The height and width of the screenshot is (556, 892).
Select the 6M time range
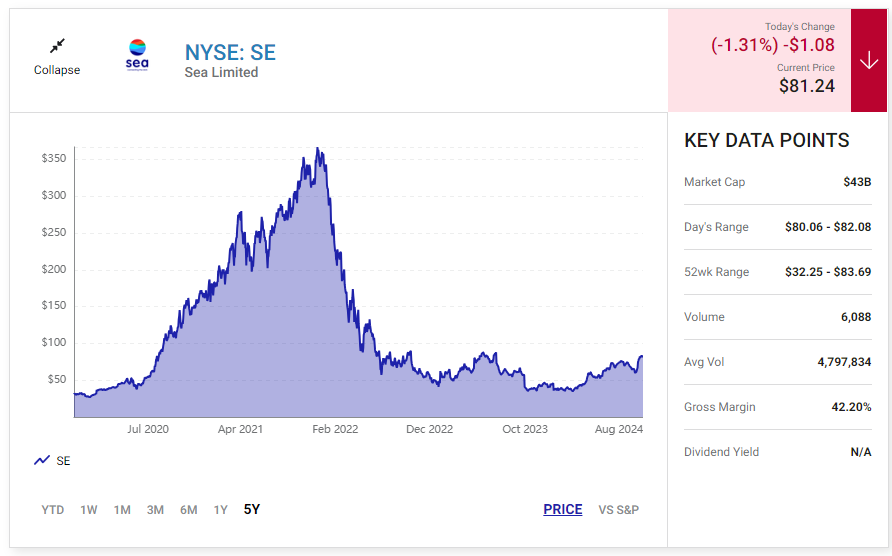coord(188,510)
